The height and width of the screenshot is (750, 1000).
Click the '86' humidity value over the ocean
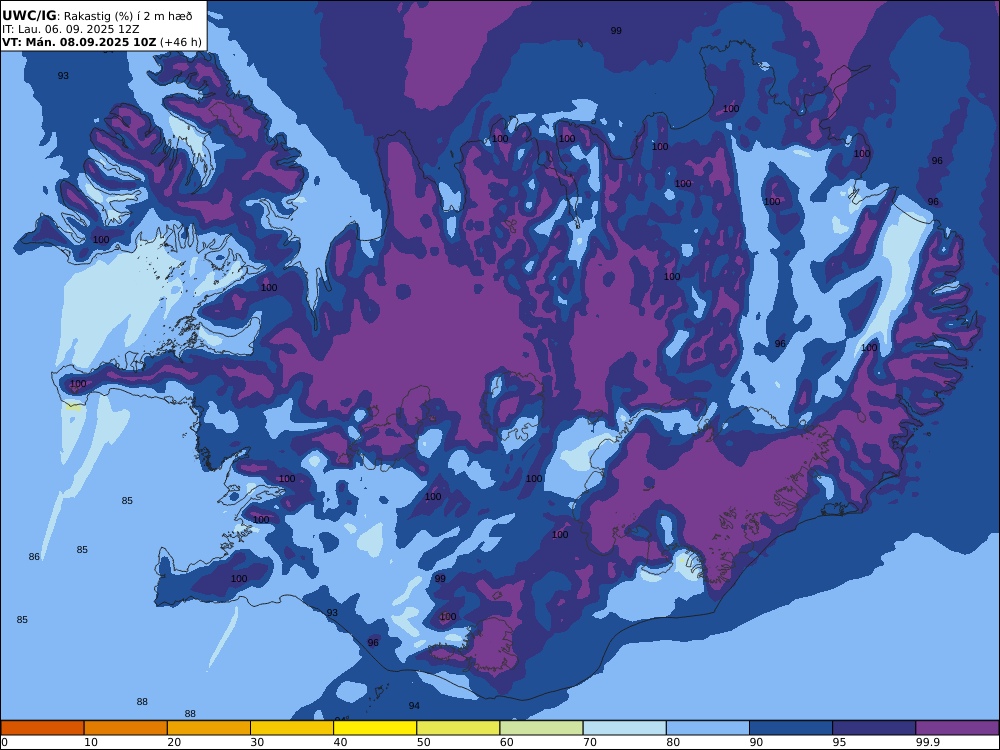tap(34, 557)
